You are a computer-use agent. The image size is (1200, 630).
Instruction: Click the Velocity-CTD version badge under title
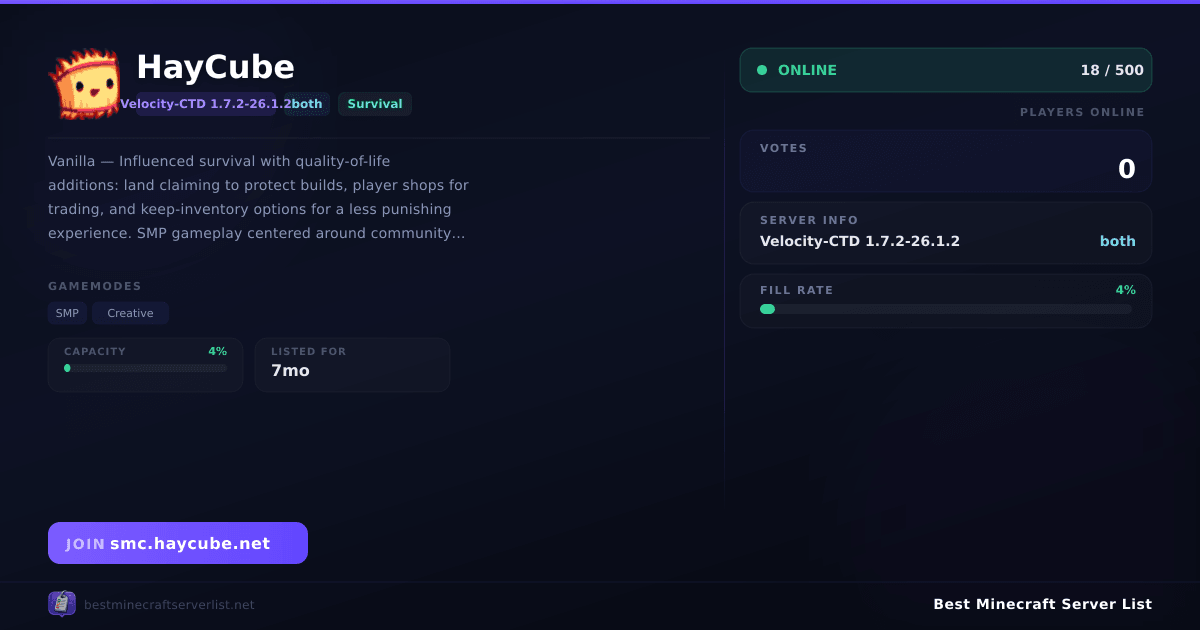[206, 104]
